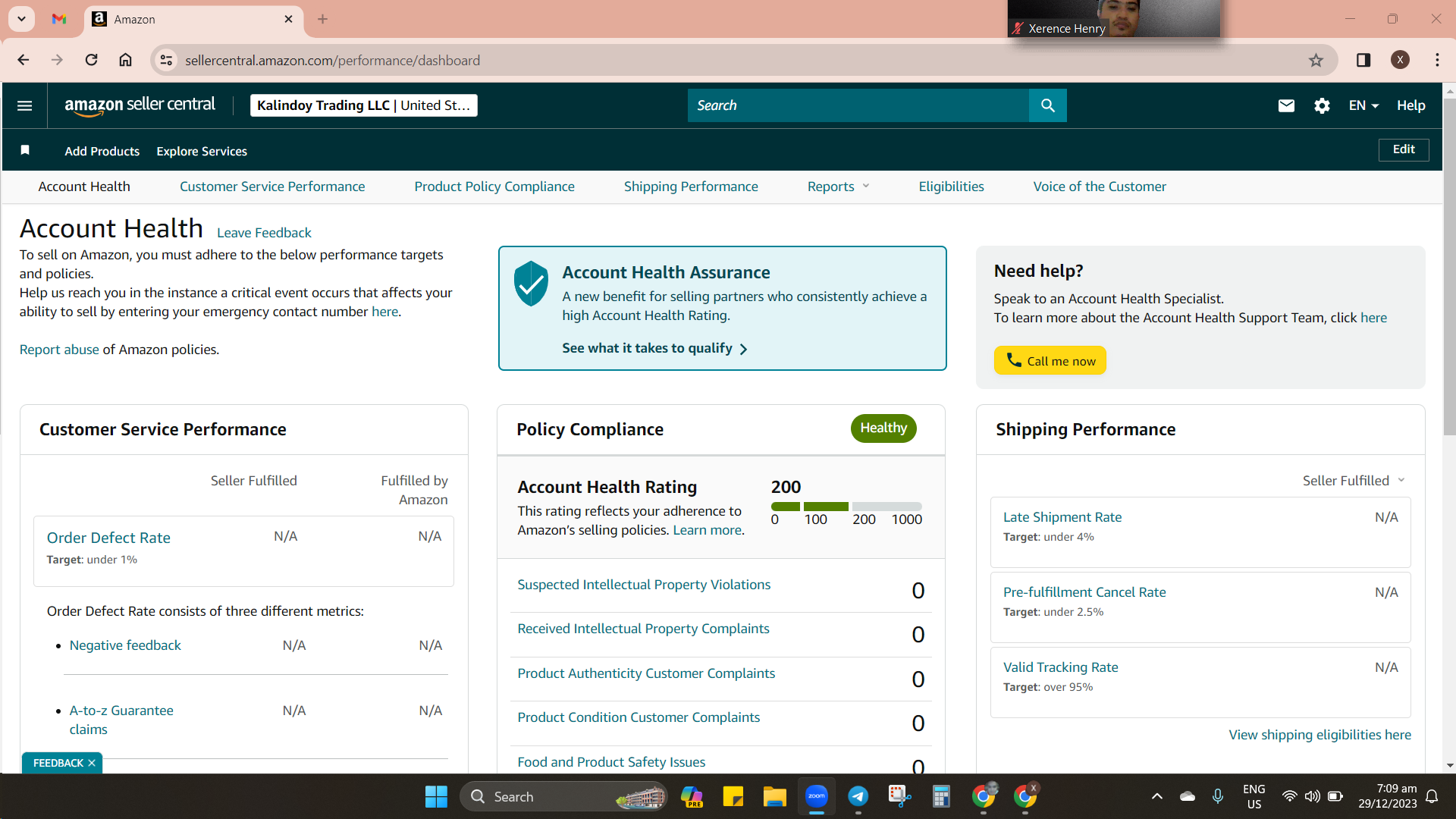Open Received Intellectual Property Complaints
This screenshot has height=819, width=1456.
pyautogui.click(x=643, y=629)
